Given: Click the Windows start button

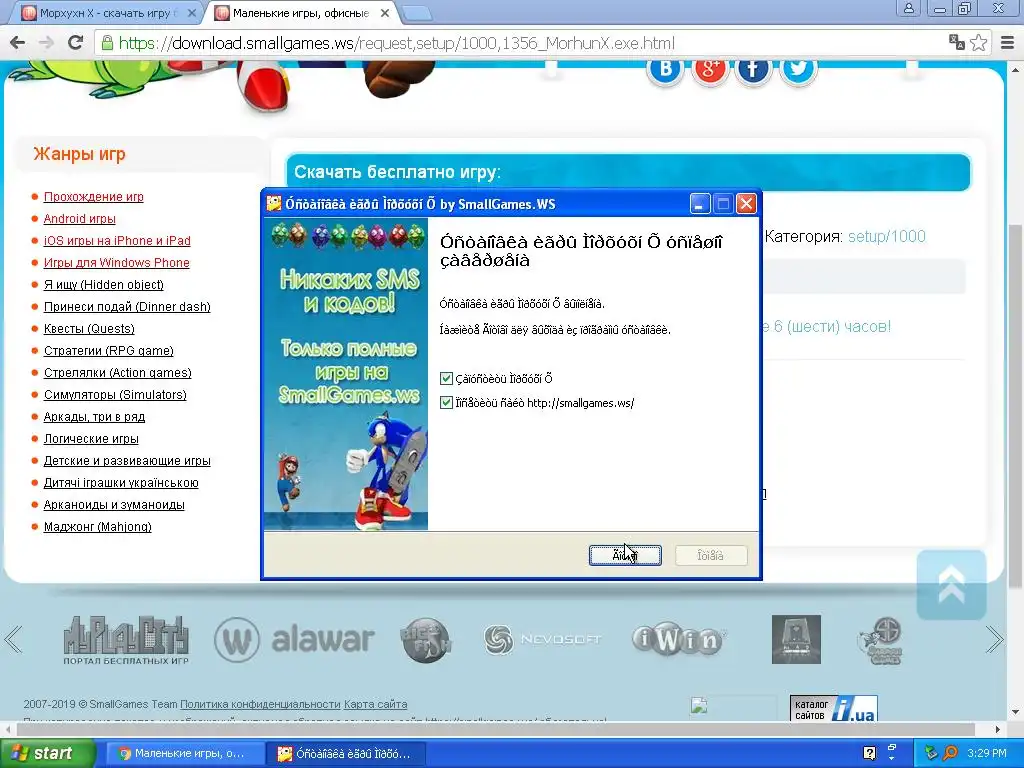Looking at the screenshot, I should (47, 753).
